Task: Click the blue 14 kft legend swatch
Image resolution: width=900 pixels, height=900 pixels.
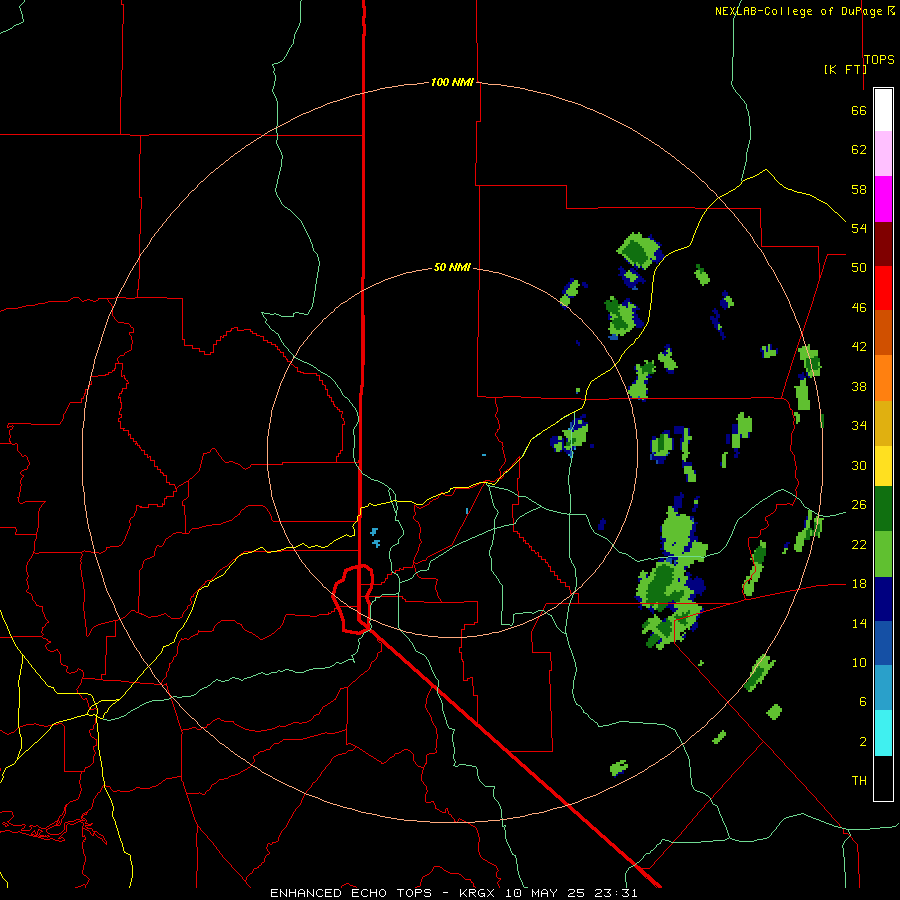Action: [883, 643]
